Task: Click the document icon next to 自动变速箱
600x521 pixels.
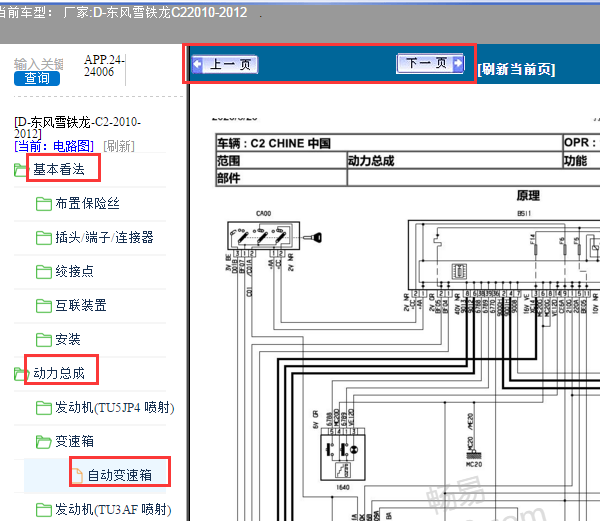Action: pyautogui.click(x=78, y=475)
